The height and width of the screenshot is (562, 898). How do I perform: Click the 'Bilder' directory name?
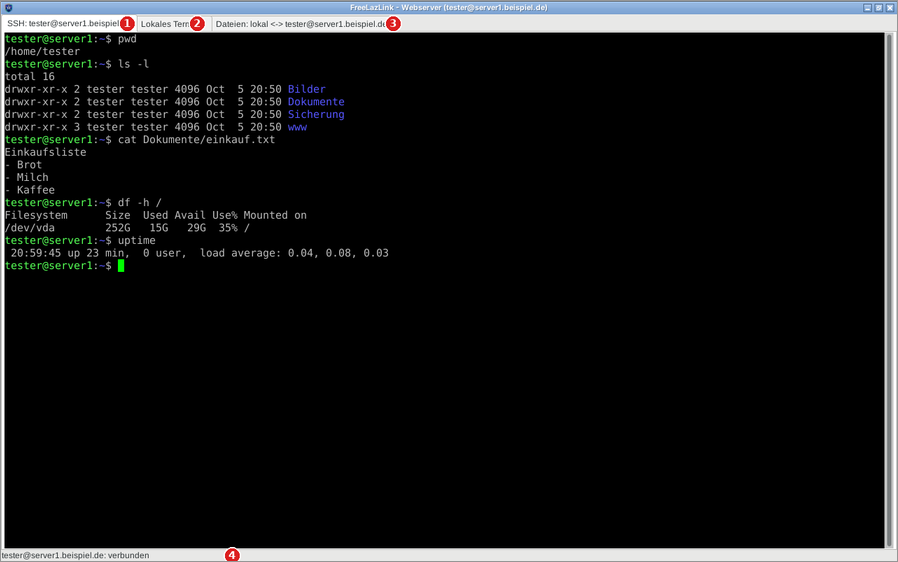(306, 89)
